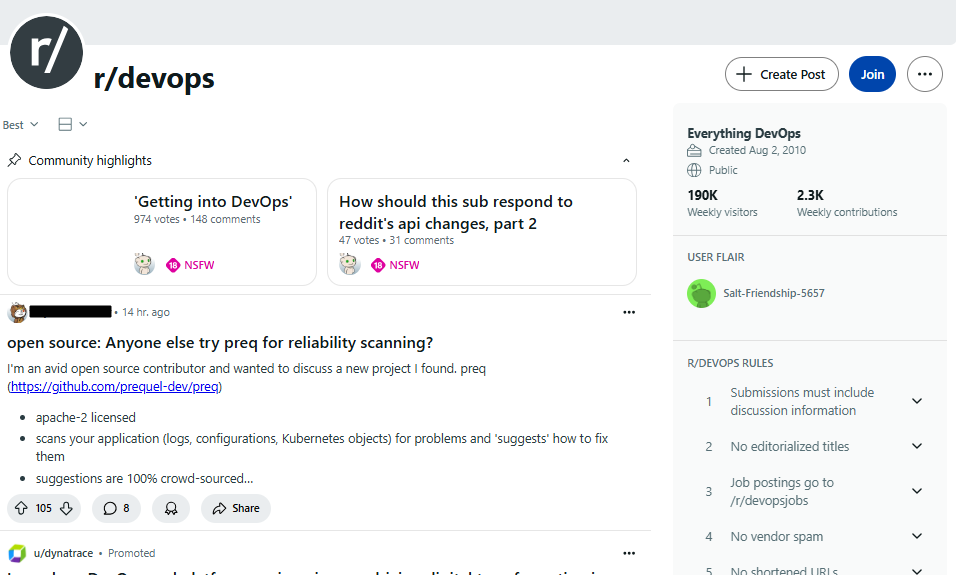956x575 pixels.
Task: Join the r/devops community
Action: tap(872, 74)
